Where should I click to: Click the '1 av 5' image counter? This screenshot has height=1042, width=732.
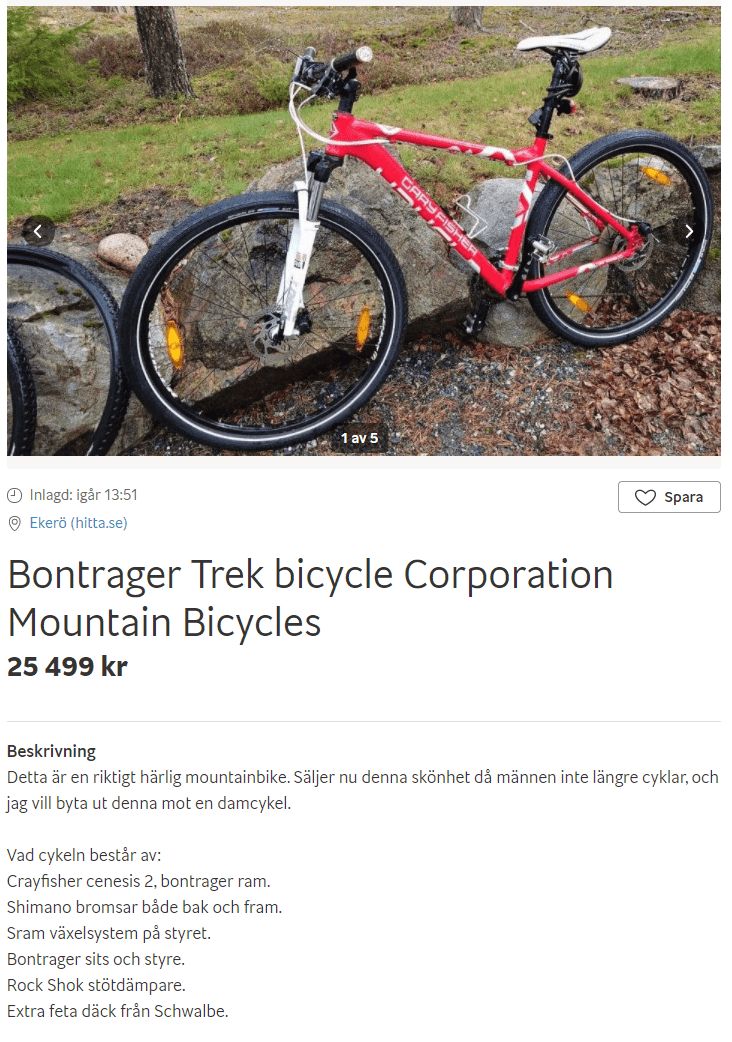tap(359, 438)
